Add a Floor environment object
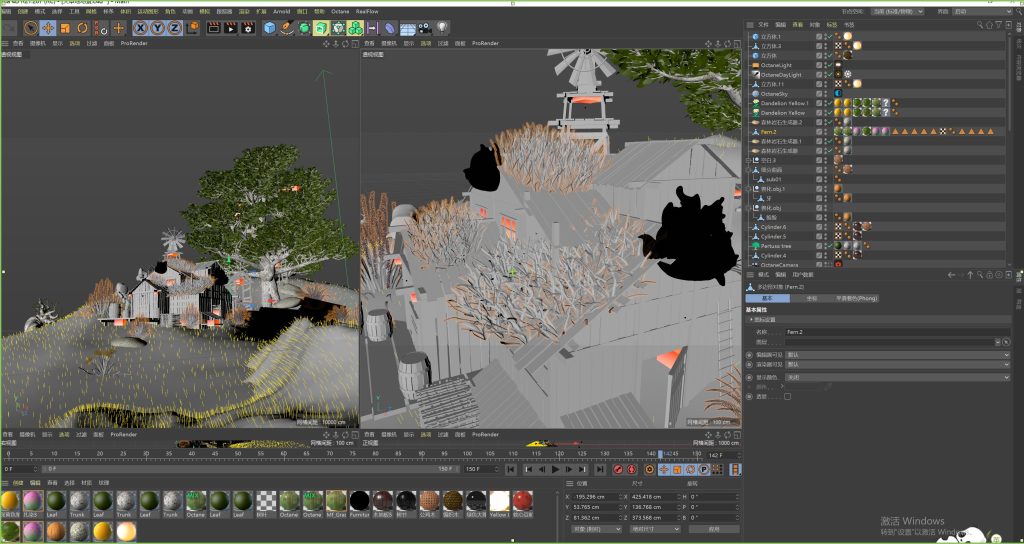 408,29
